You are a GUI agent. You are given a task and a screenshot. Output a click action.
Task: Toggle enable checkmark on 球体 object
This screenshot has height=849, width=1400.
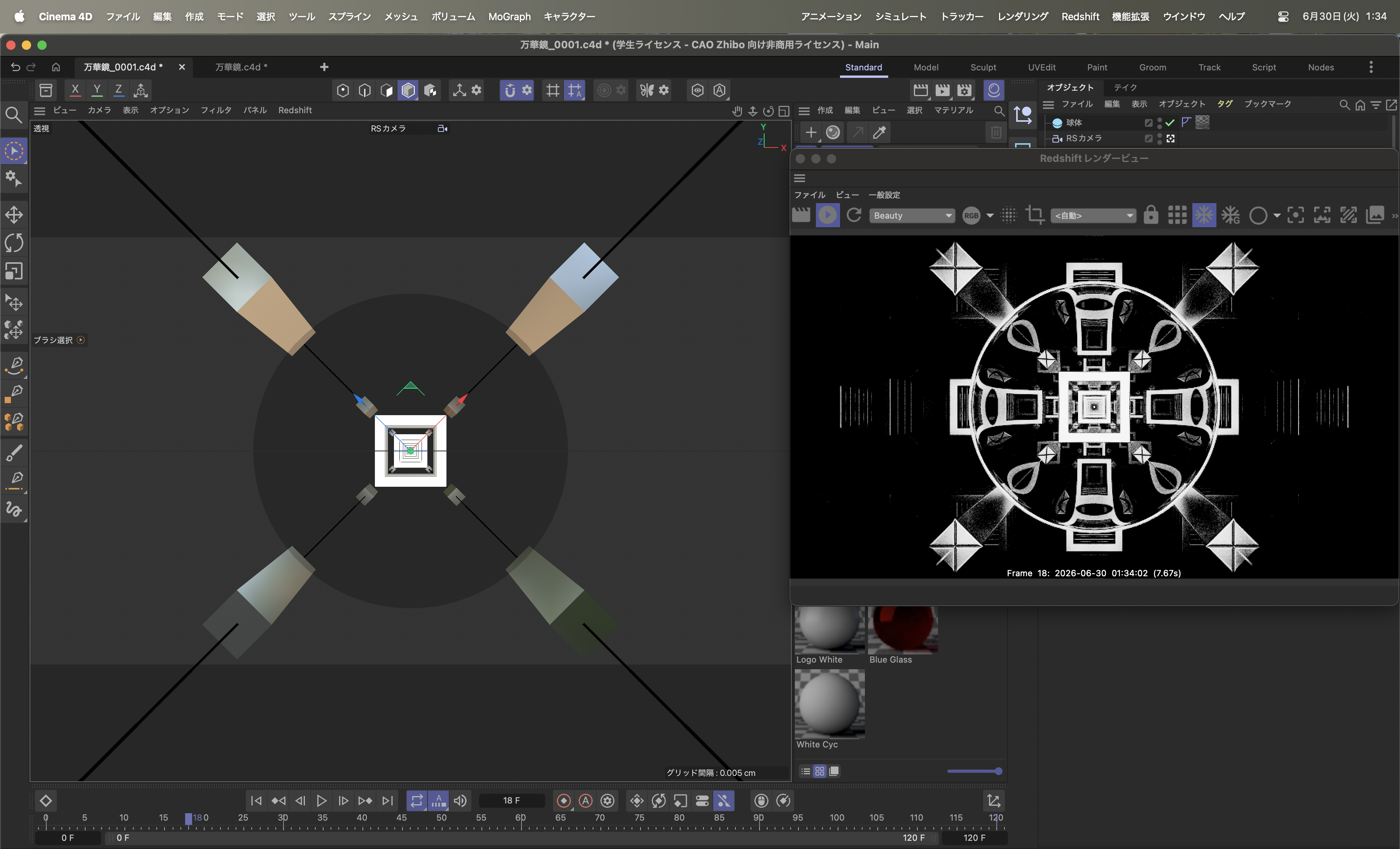1170,122
